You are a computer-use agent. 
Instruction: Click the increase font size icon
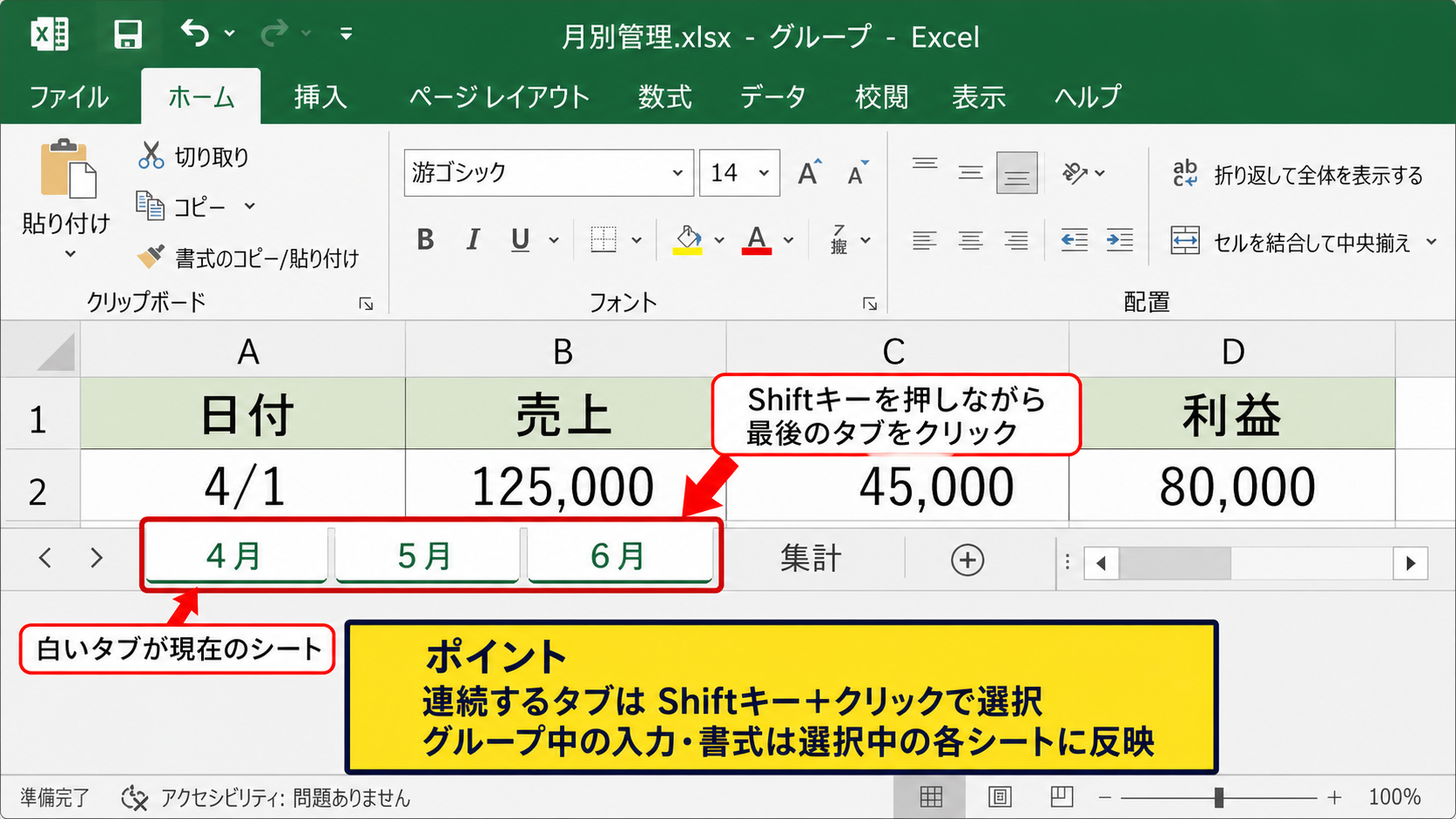point(810,172)
